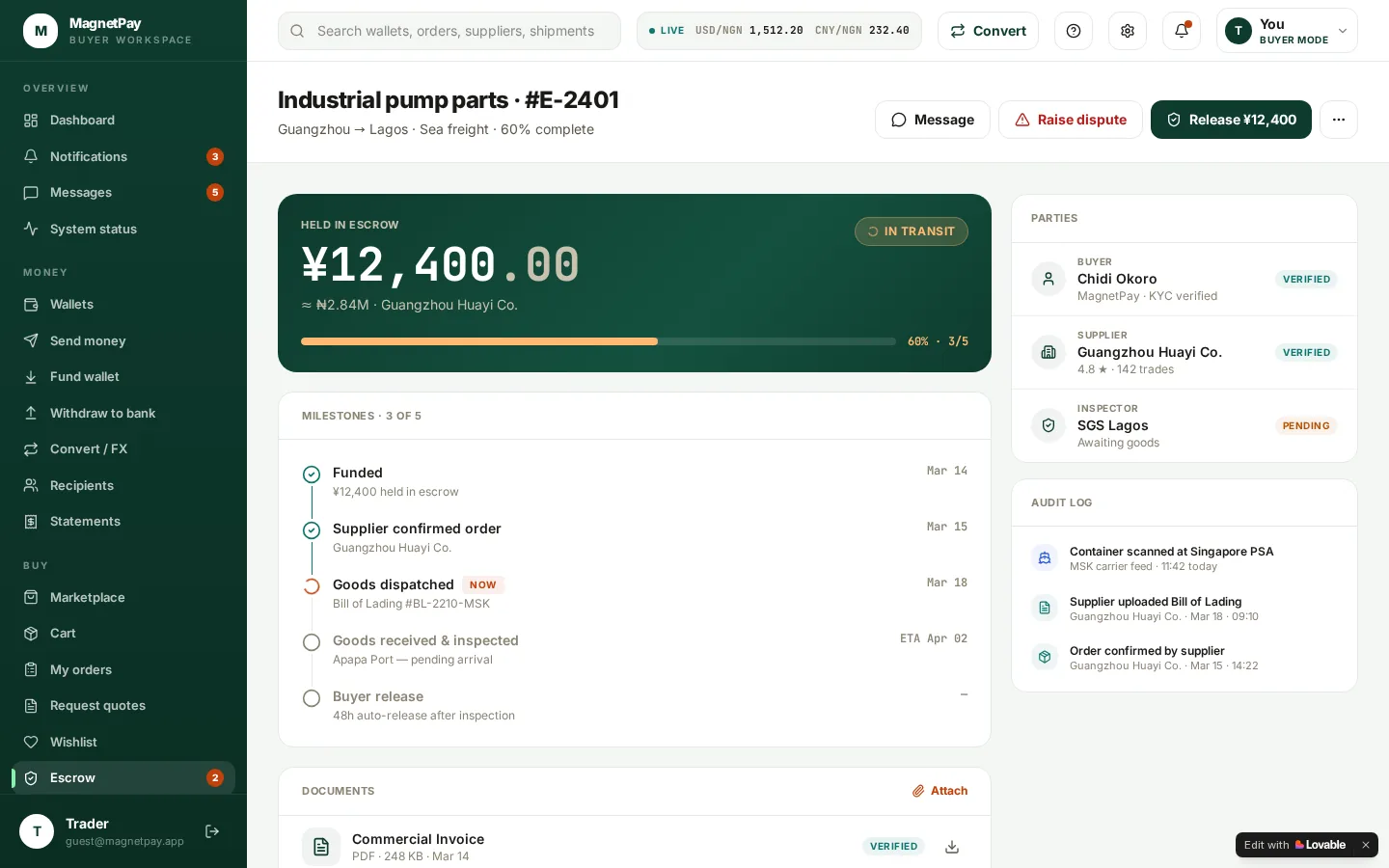Click the Buyer release milestone circle
Viewport: 1389px width, 868px height.
pyautogui.click(x=312, y=698)
